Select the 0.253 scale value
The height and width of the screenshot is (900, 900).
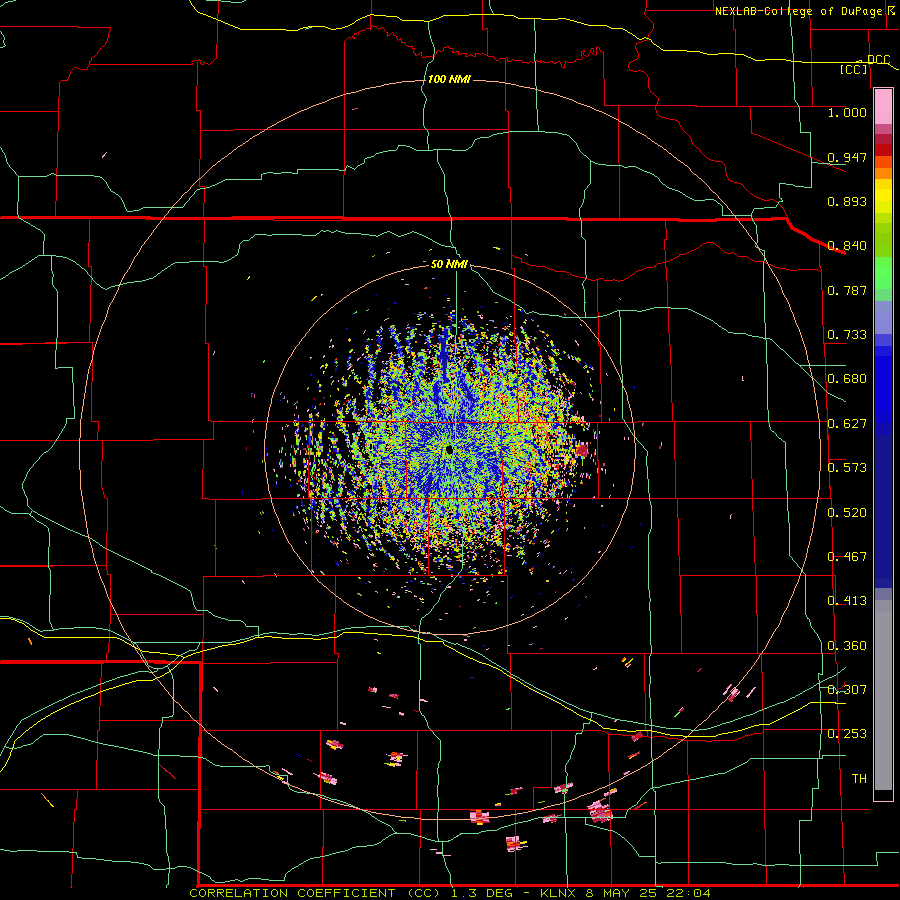point(847,734)
